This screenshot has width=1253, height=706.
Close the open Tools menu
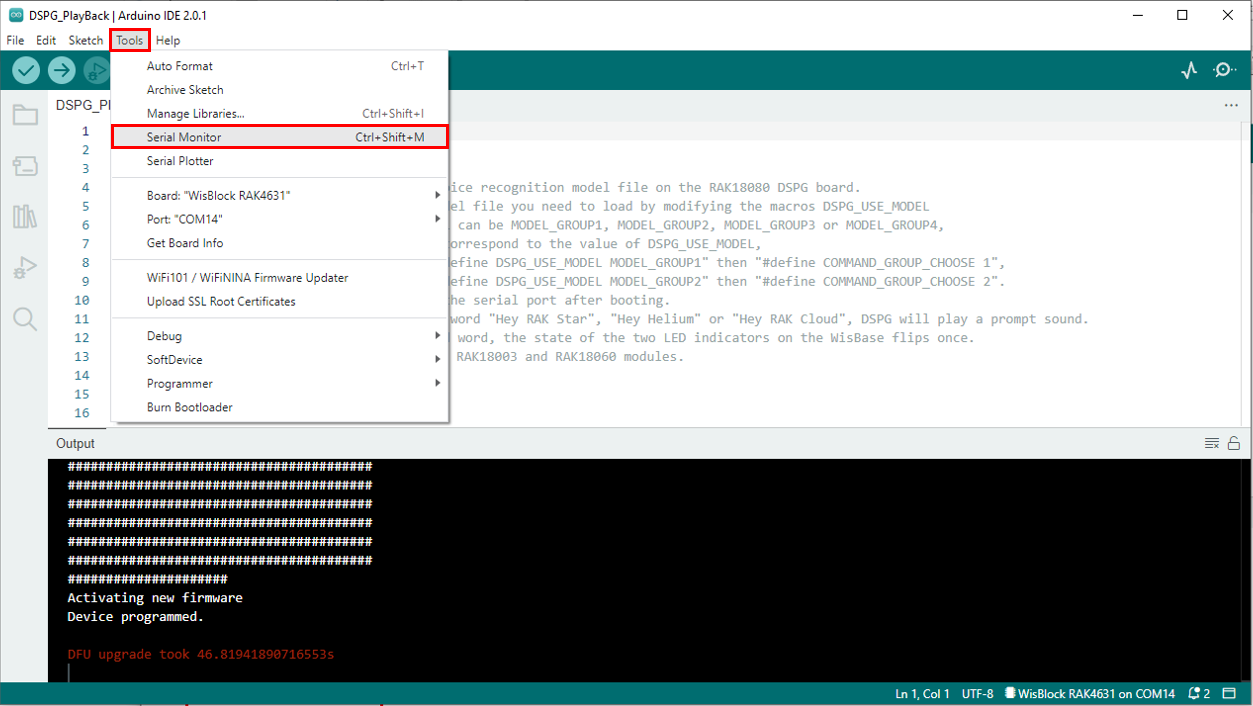130,41
